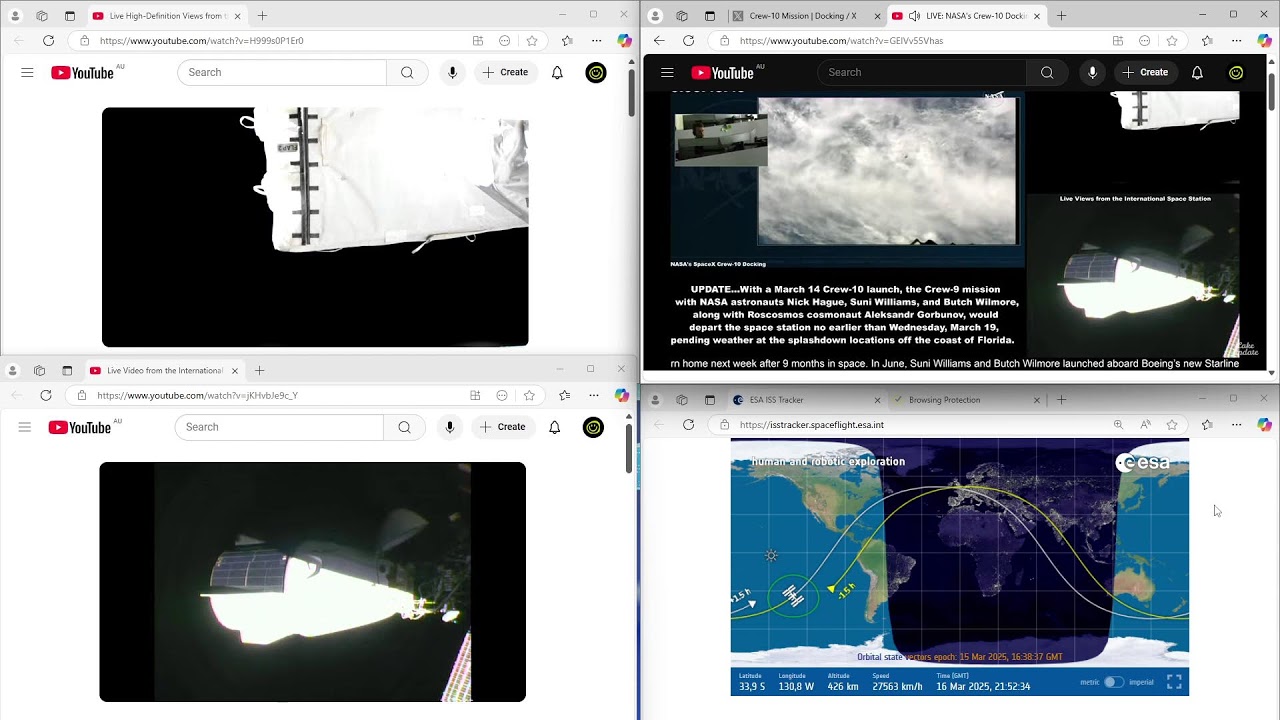Go back in top-right browser window
The width and height of the screenshot is (1280, 720).
(659, 41)
